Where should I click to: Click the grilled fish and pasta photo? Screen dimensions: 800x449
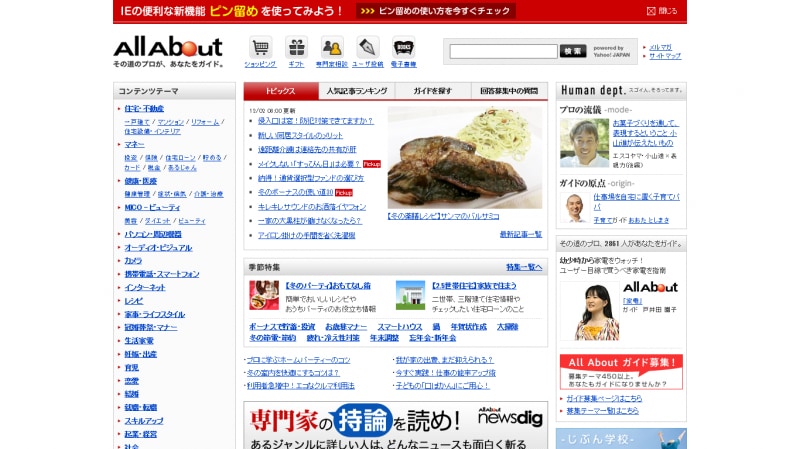coord(465,157)
